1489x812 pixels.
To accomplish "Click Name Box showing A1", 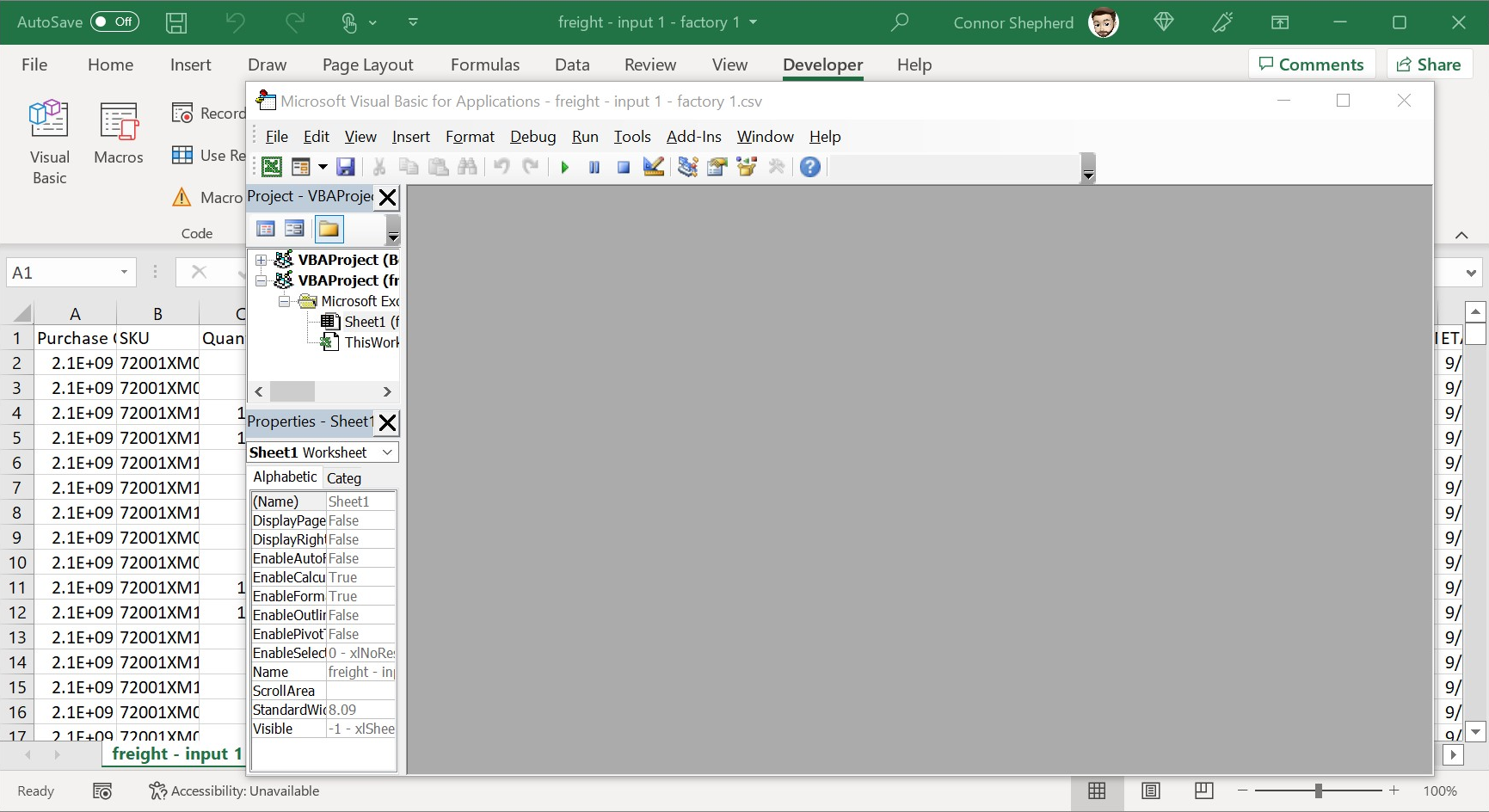I will 62,273.
